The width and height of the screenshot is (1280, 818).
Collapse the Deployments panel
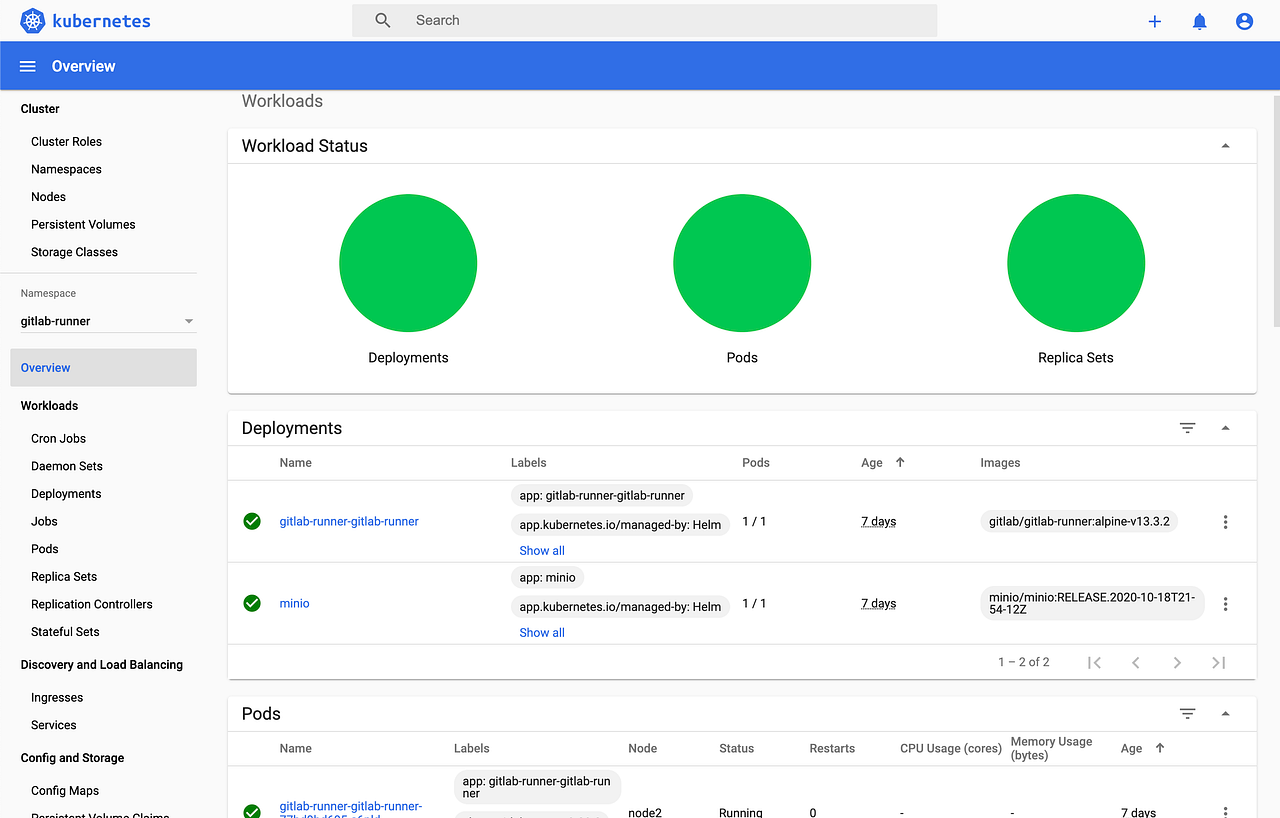[1225, 427]
